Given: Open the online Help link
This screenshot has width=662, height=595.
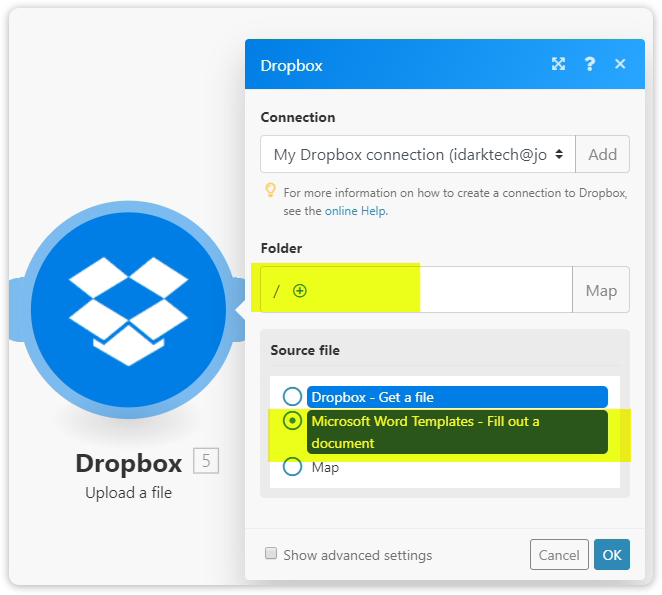Looking at the screenshot, I should coord(355,211).
